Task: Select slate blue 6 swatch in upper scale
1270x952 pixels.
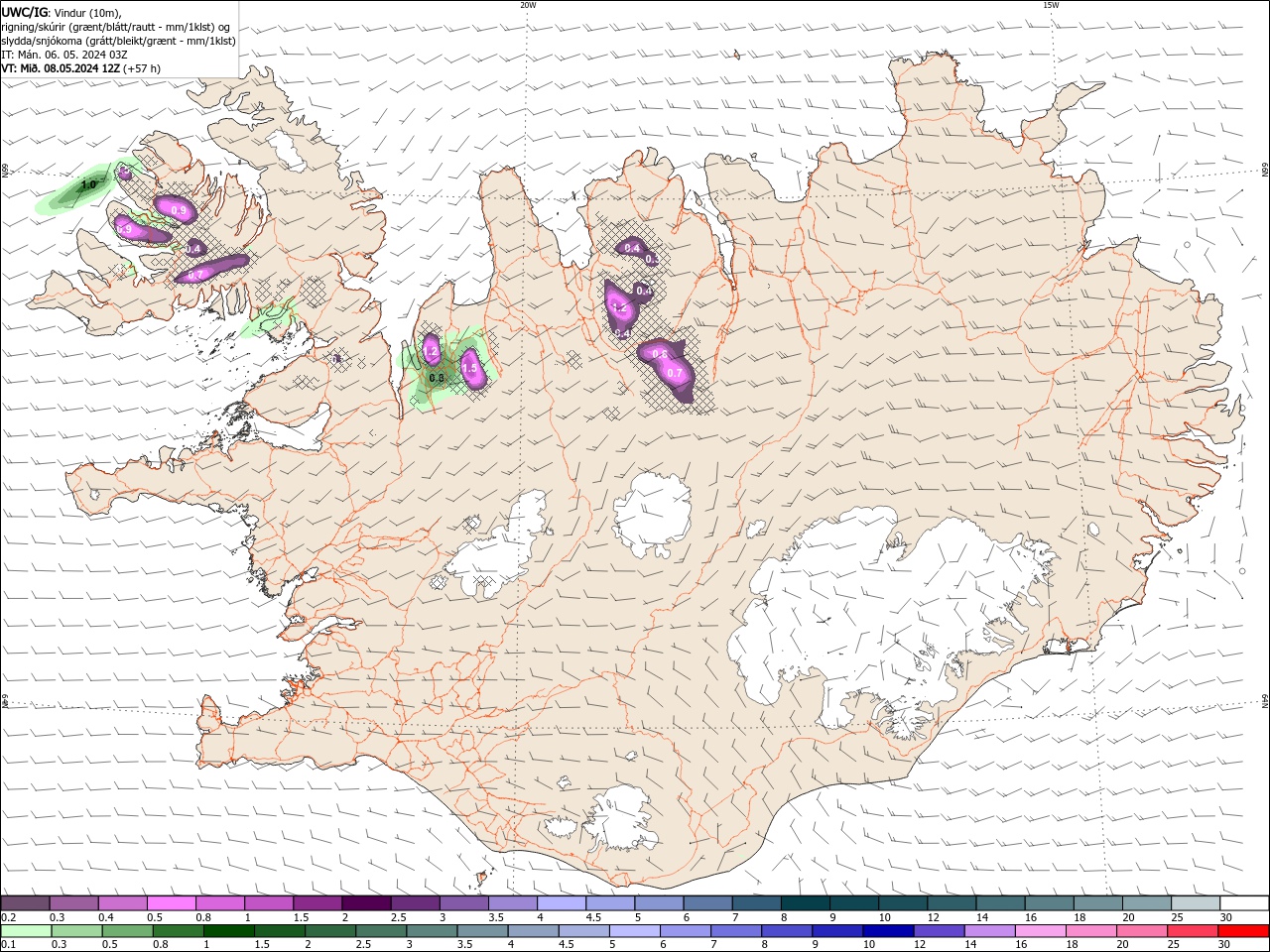Action: (708, 903)
